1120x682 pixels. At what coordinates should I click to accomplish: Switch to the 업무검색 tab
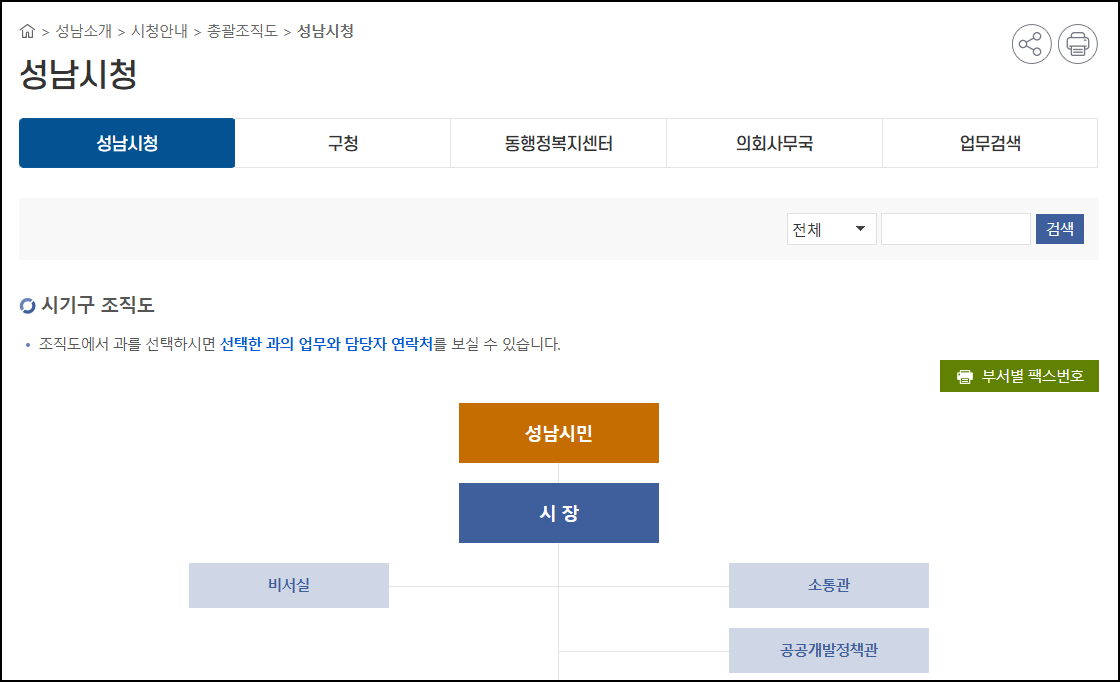point(989,143)
